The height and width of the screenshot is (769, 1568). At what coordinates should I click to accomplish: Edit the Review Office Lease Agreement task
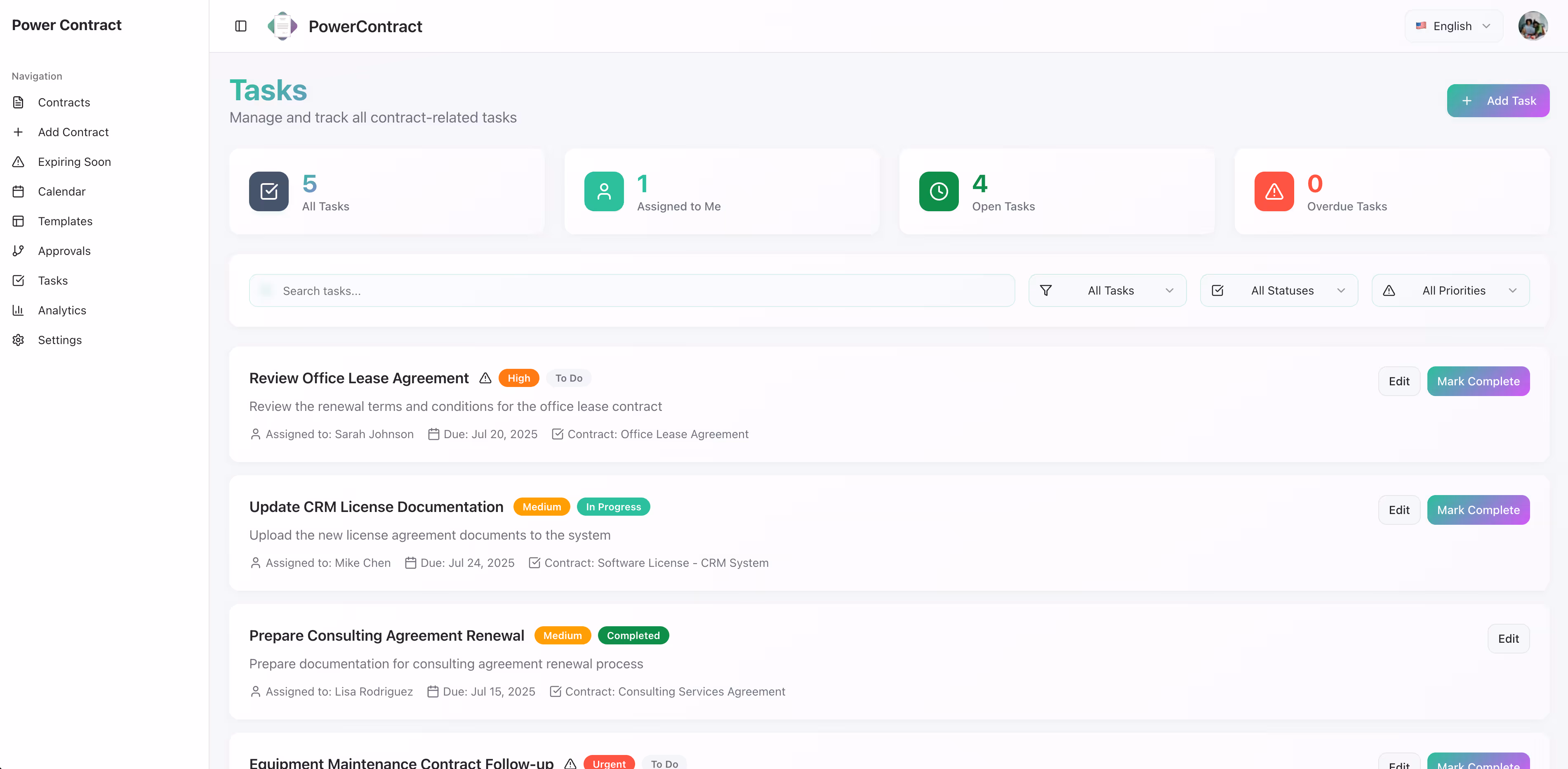click(1399, 381)
